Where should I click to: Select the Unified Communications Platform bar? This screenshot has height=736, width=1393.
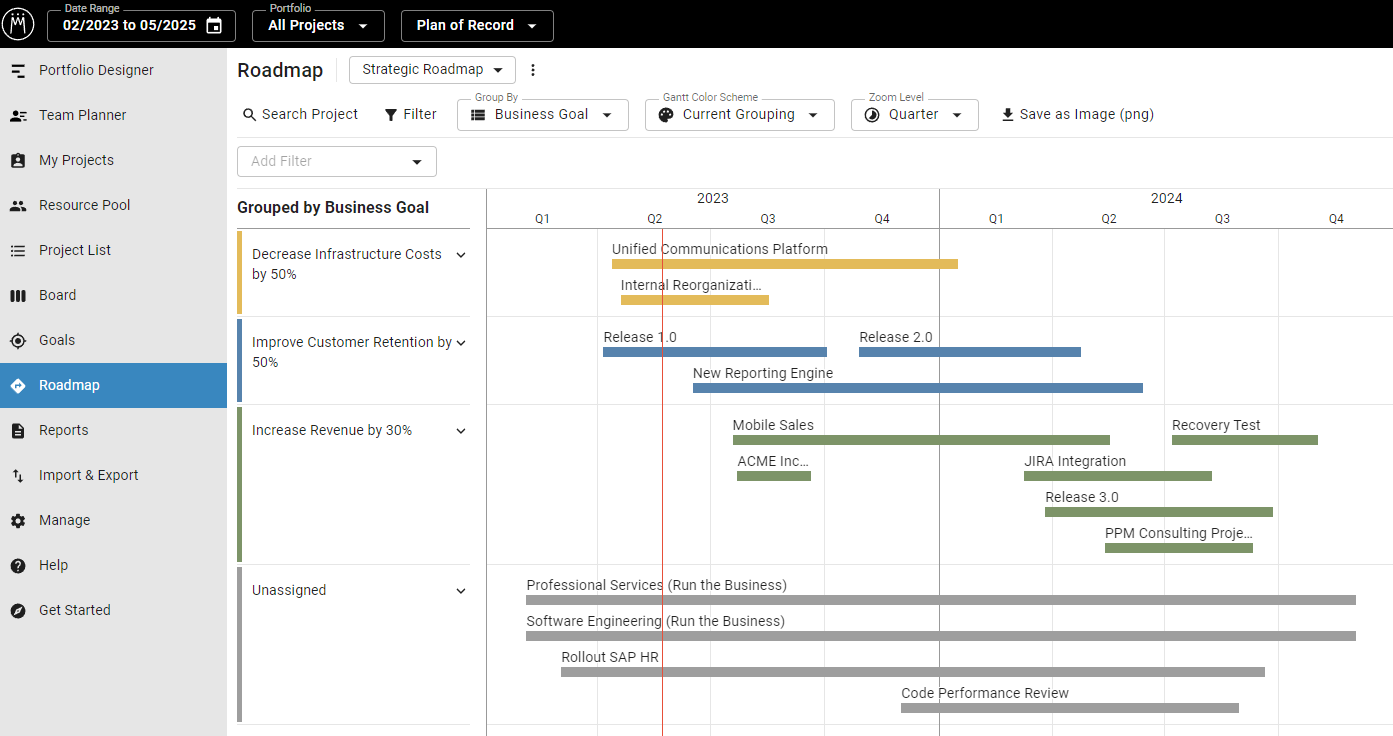click(785, 264)
